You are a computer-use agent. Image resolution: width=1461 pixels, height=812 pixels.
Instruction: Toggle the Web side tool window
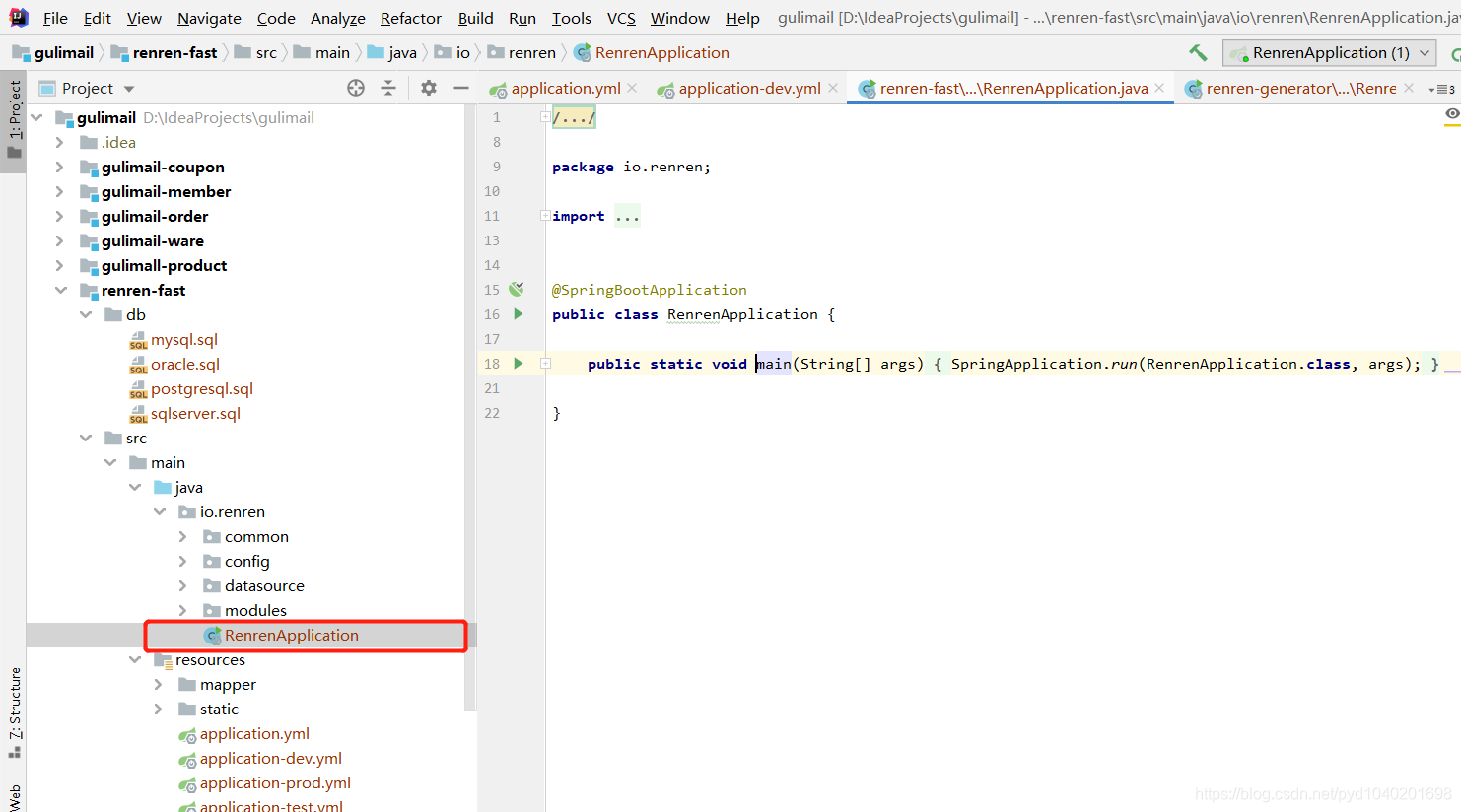click(14, 796)
